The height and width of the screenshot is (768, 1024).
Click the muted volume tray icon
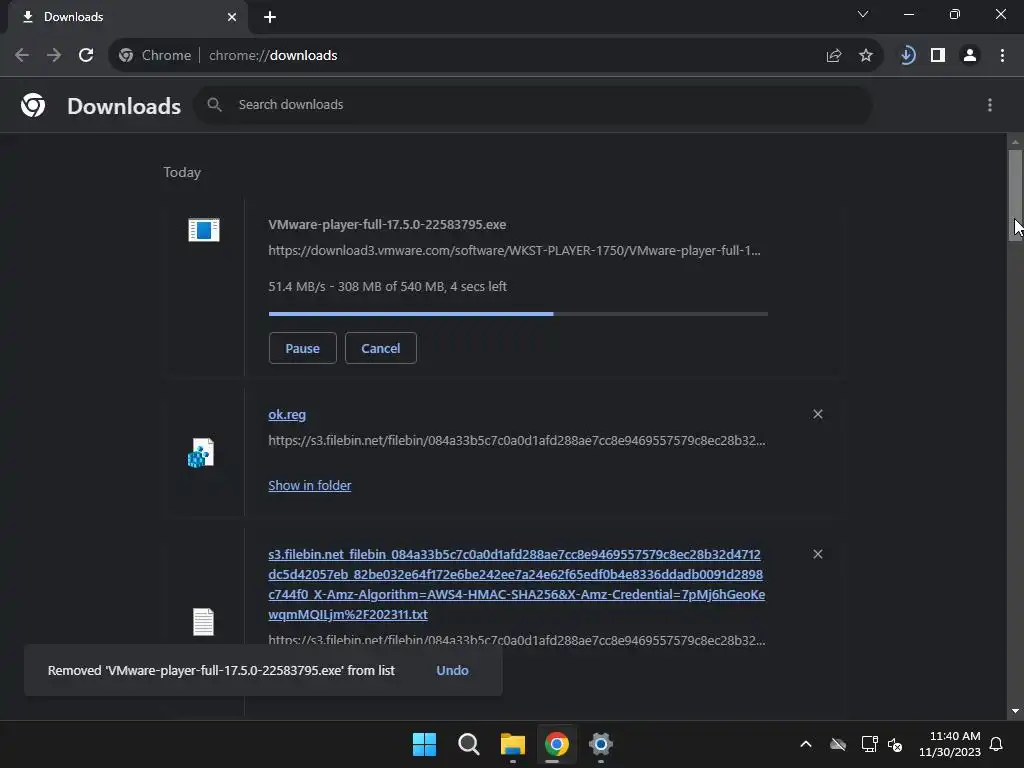point(895,744)
